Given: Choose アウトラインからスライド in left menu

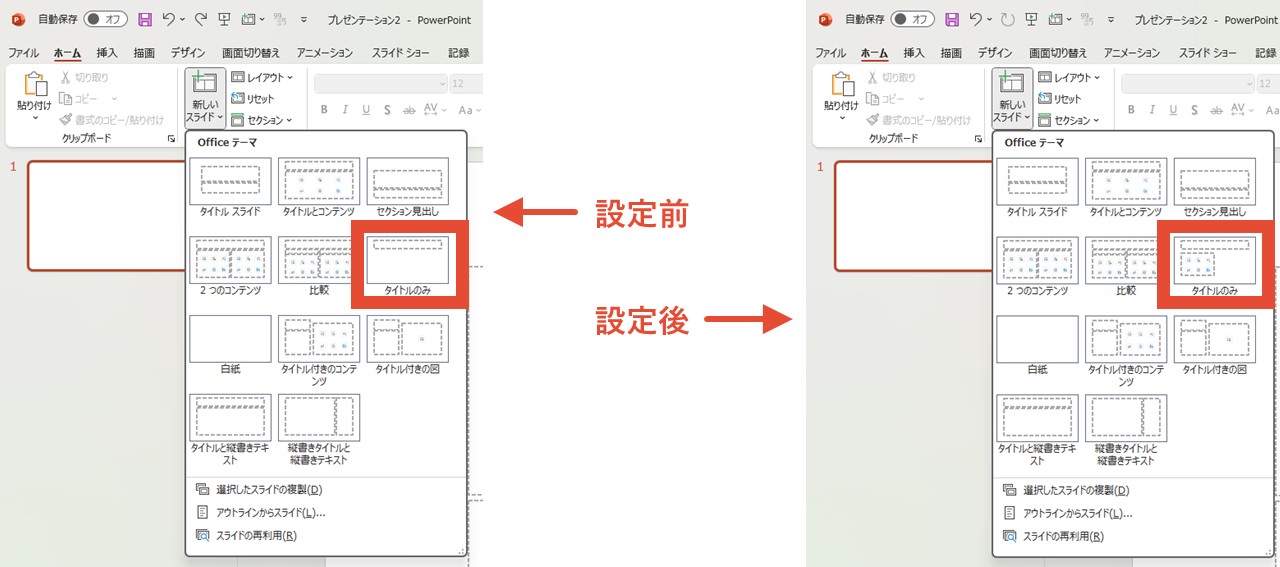Looking at the screenshot, I should (x=326, y=513).
